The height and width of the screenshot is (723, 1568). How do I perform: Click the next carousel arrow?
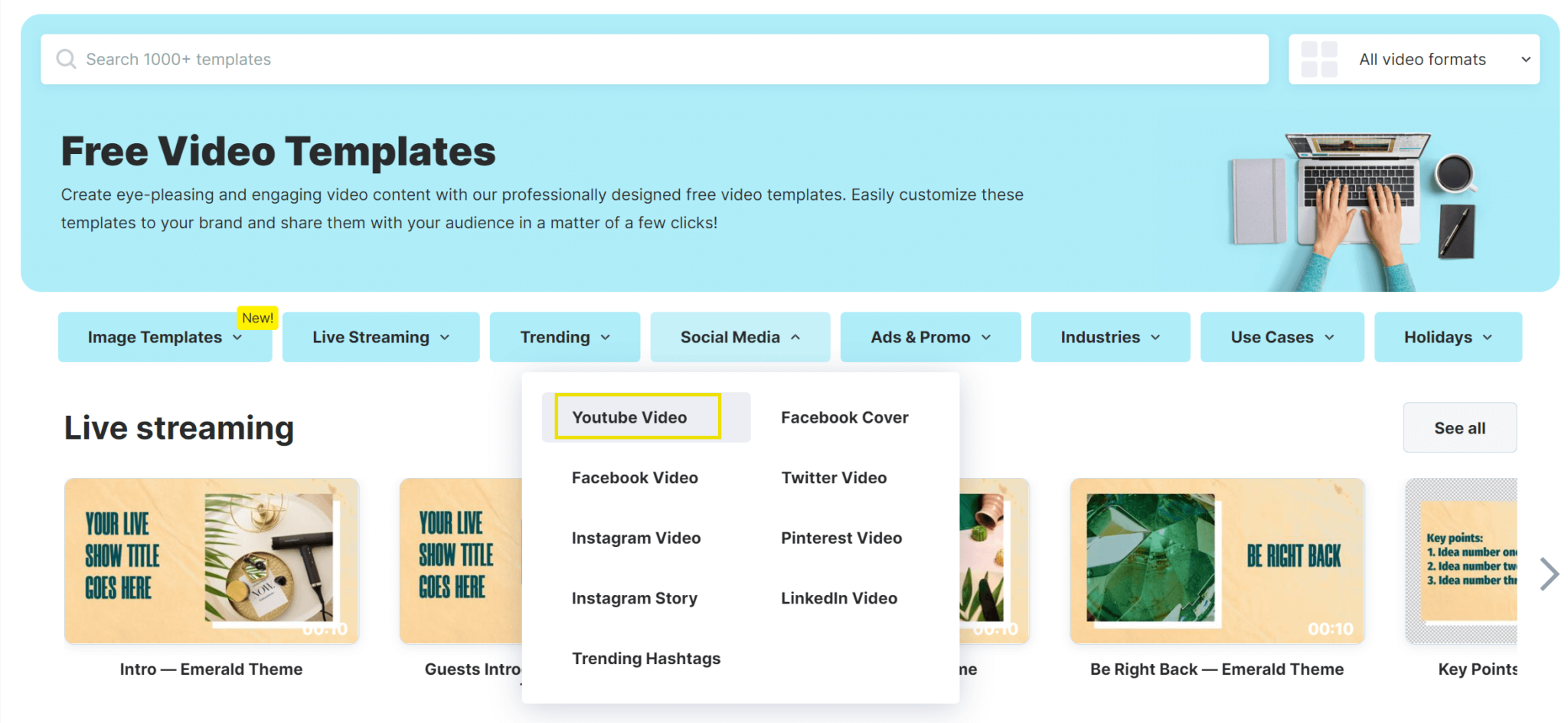[1549, 574]
